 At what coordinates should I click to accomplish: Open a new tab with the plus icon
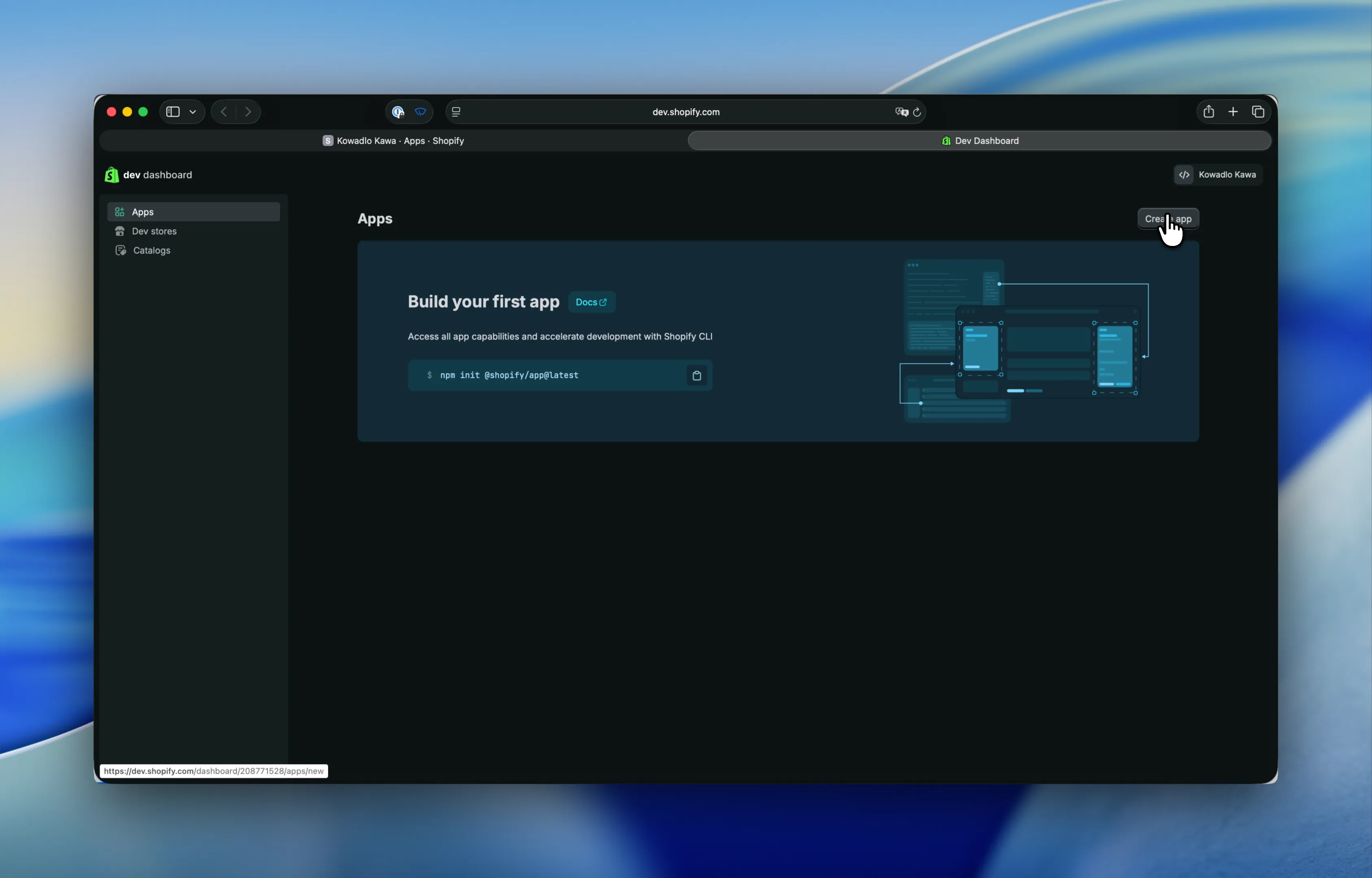(1233, 112)
